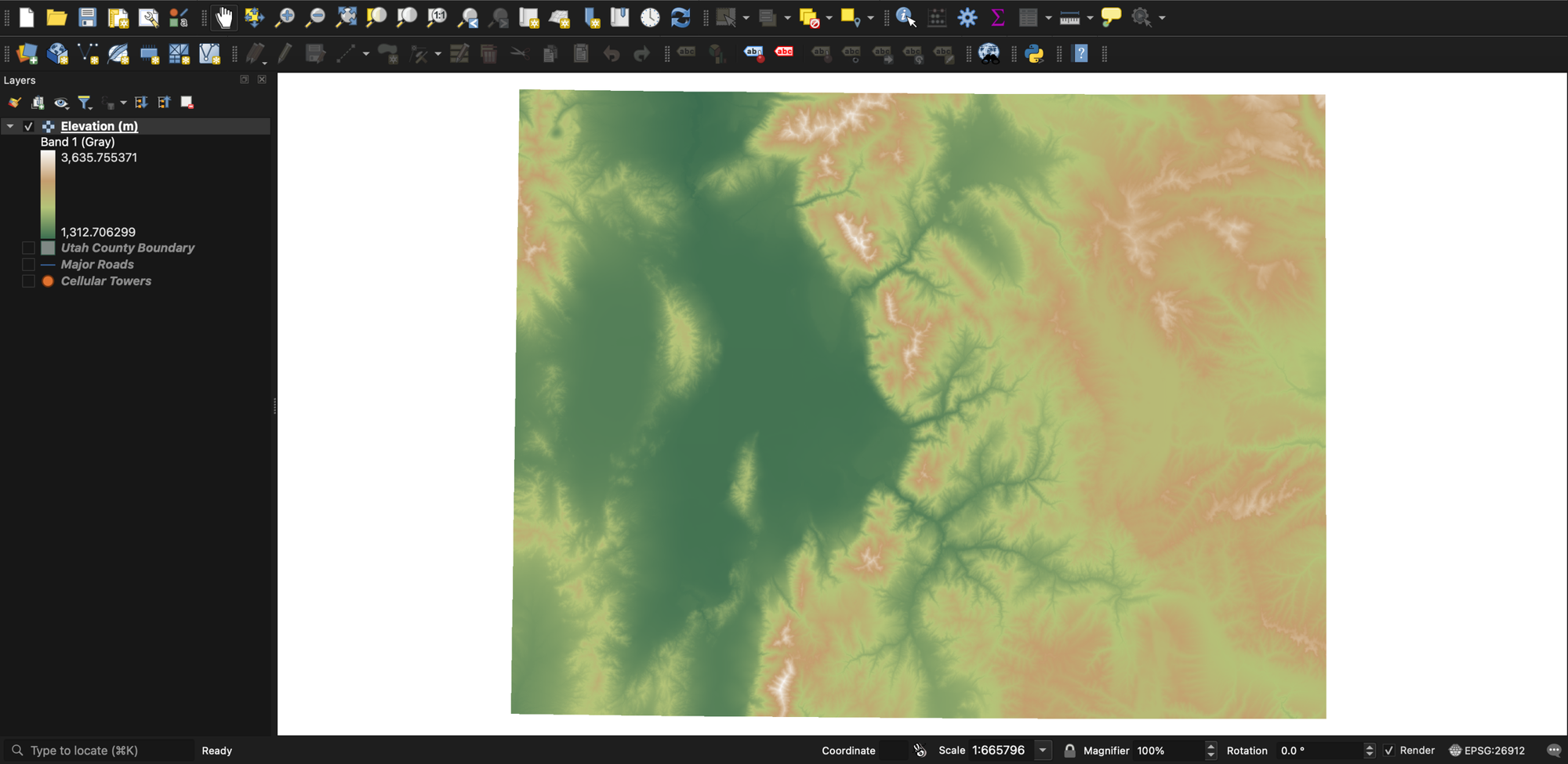Refresh the map canvas
This screenshot has height=764, width=1568.
pos(681,17)
